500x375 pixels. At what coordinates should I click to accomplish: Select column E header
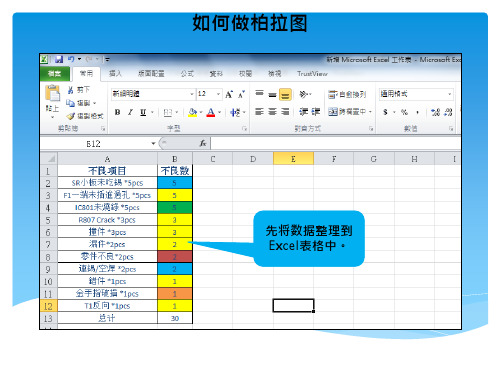[293, 159]
